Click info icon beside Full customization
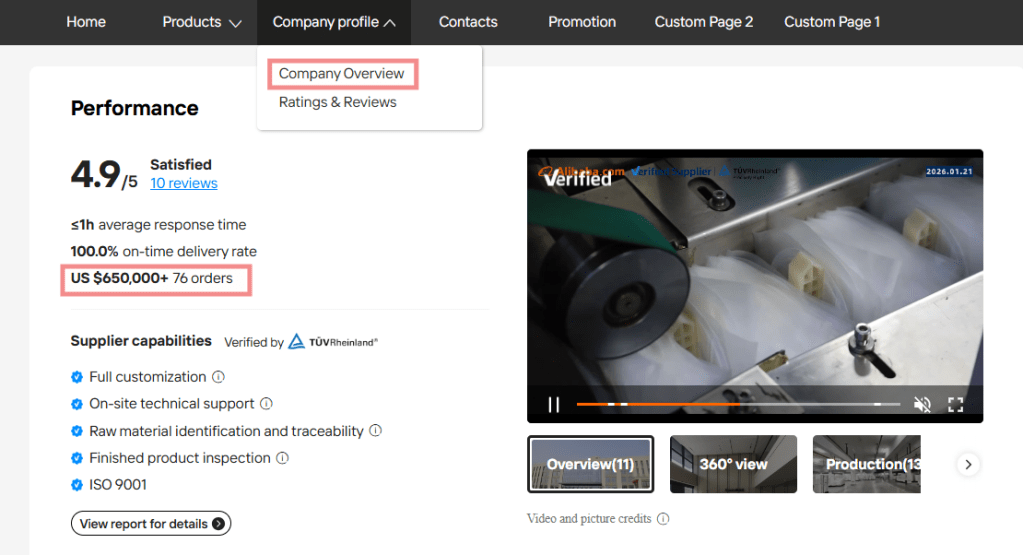The width and height of the screenshot is (1023, 555). pos(218,377)
